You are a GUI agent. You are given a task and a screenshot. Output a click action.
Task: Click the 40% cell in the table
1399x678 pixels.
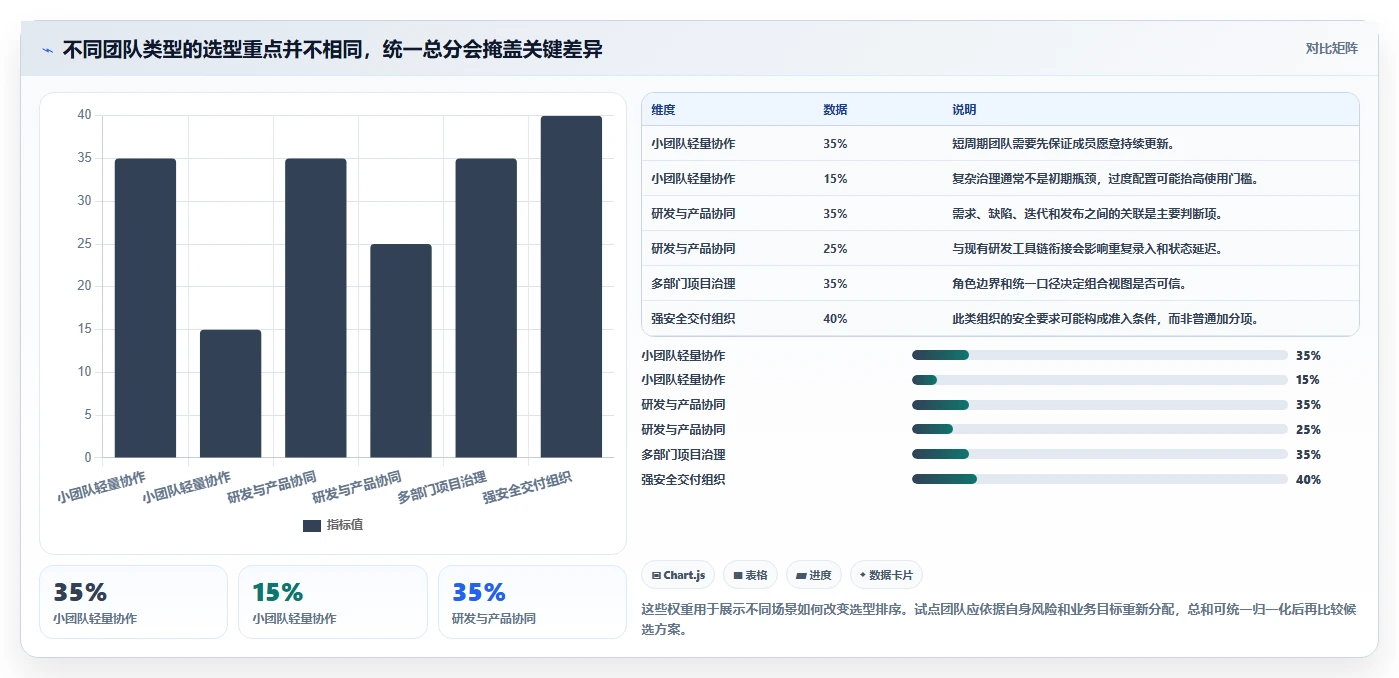coord(835,319)
